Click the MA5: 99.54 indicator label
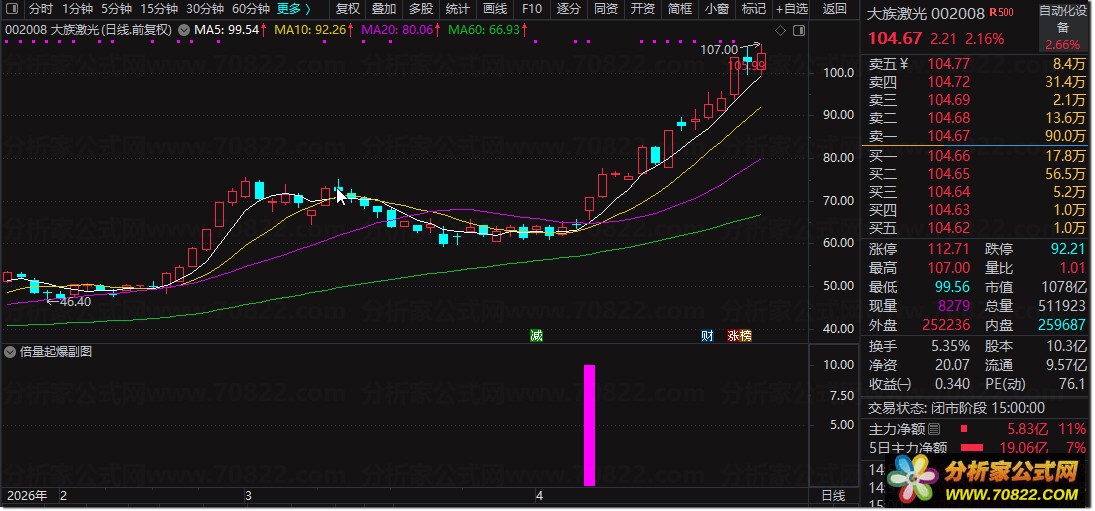This screenshot has height=511, width=1095. [228, 30]
